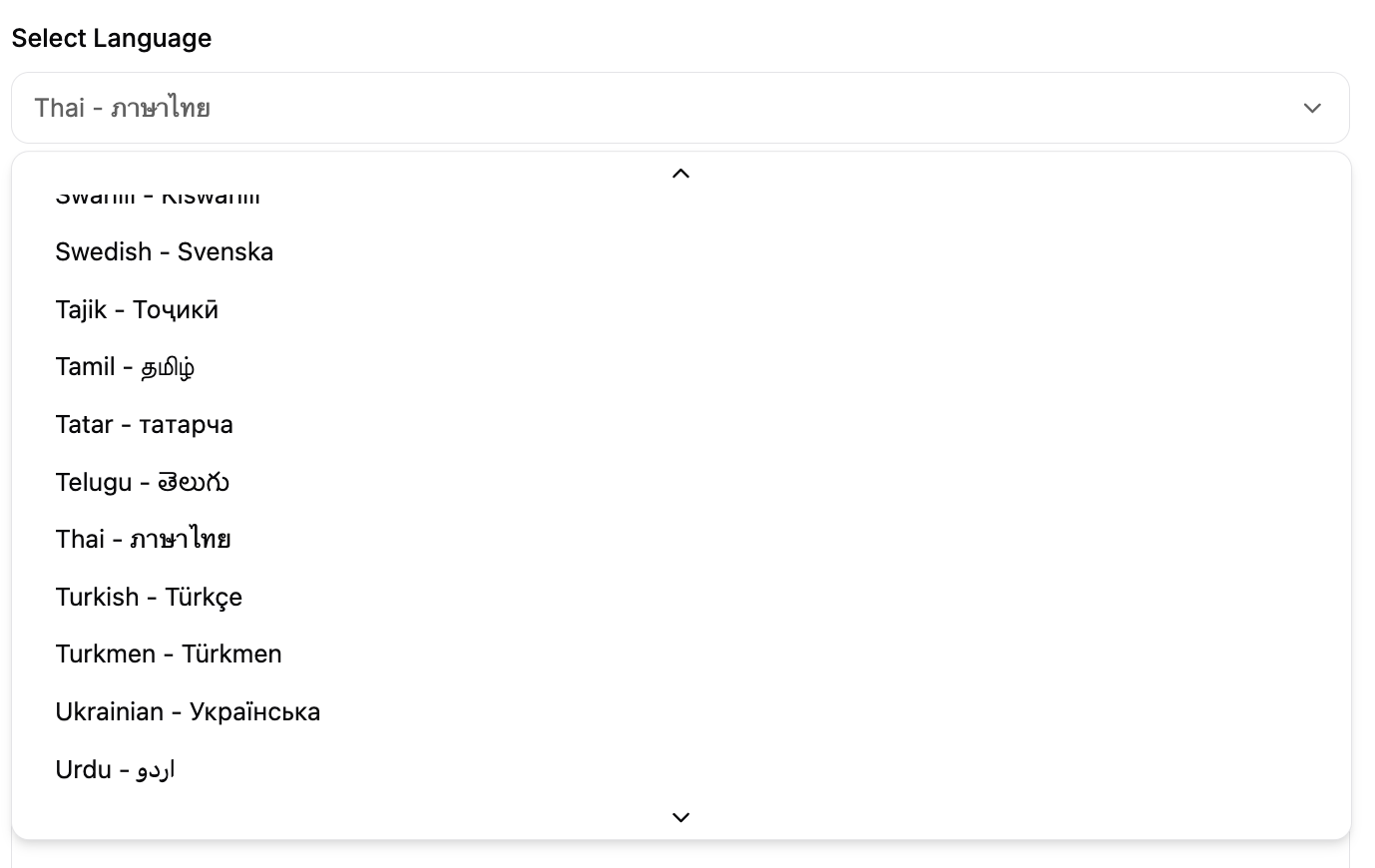Click the Arabic-script Urdu text اردو
The width and height of the screenshot is (1375, 868).
click(x=157, y=769)
